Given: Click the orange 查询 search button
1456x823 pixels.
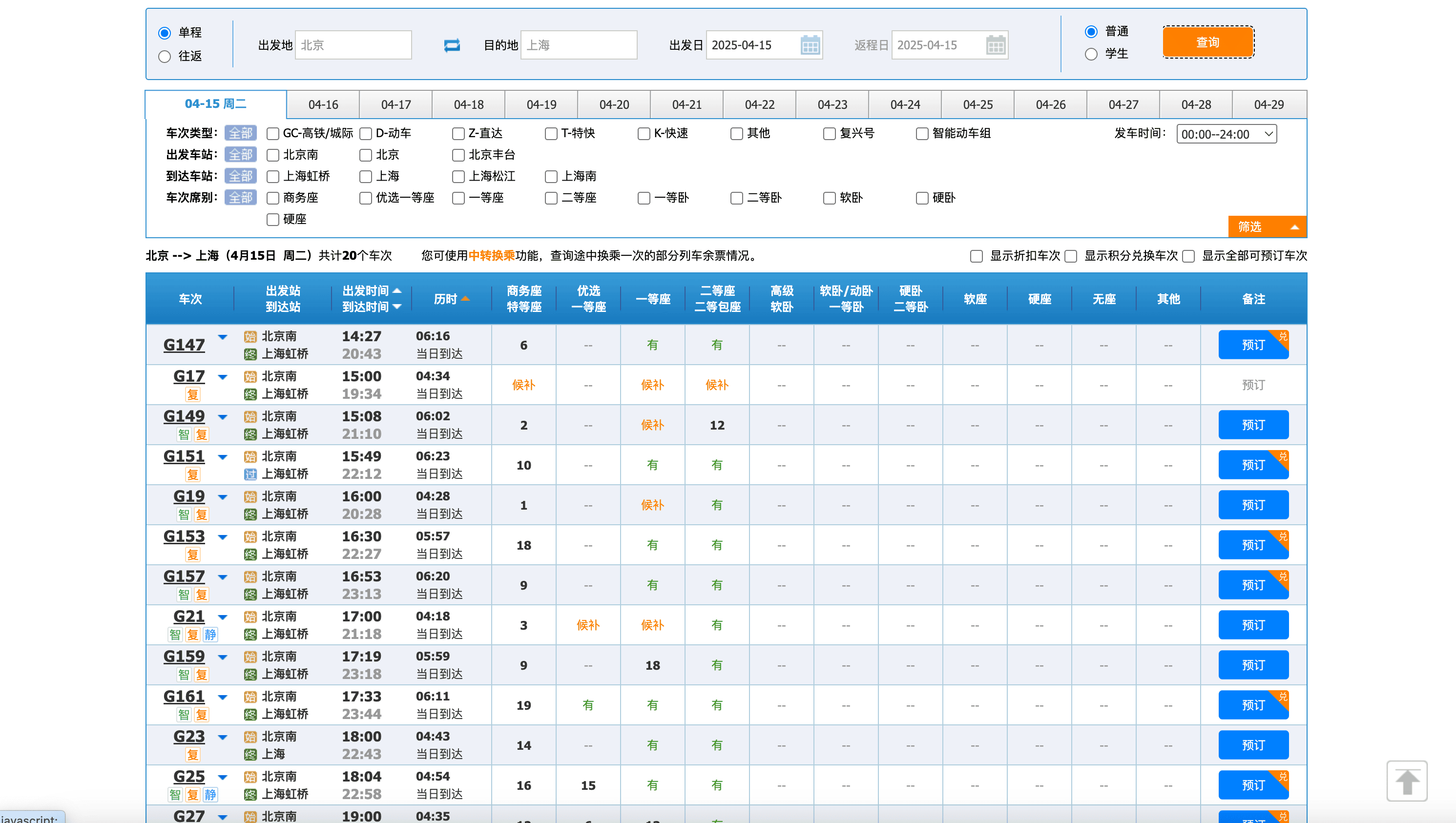Looking at the screenshot, I should (x=1207, y=42).
